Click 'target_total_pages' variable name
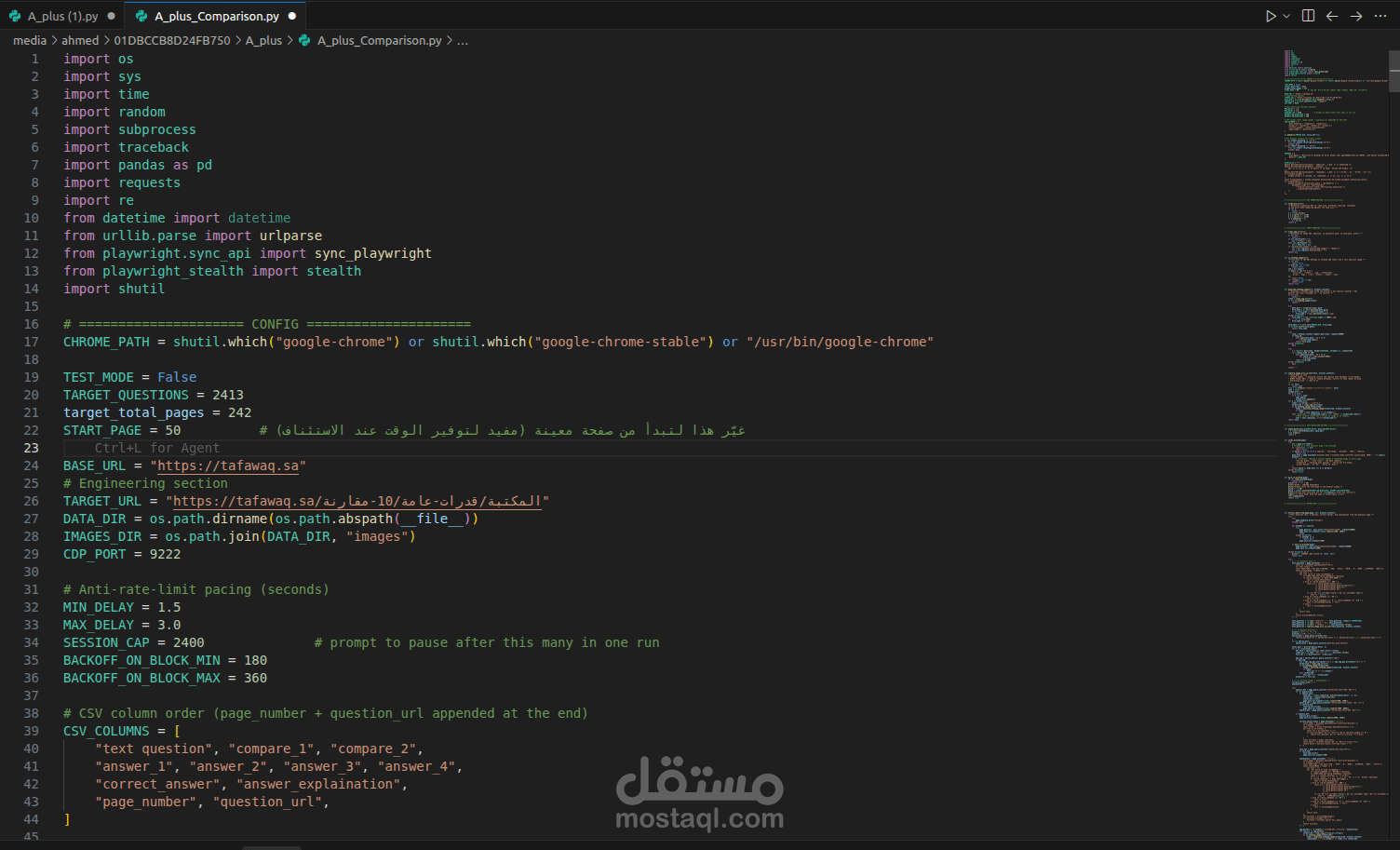1400x850 pixels. [134, 412]
